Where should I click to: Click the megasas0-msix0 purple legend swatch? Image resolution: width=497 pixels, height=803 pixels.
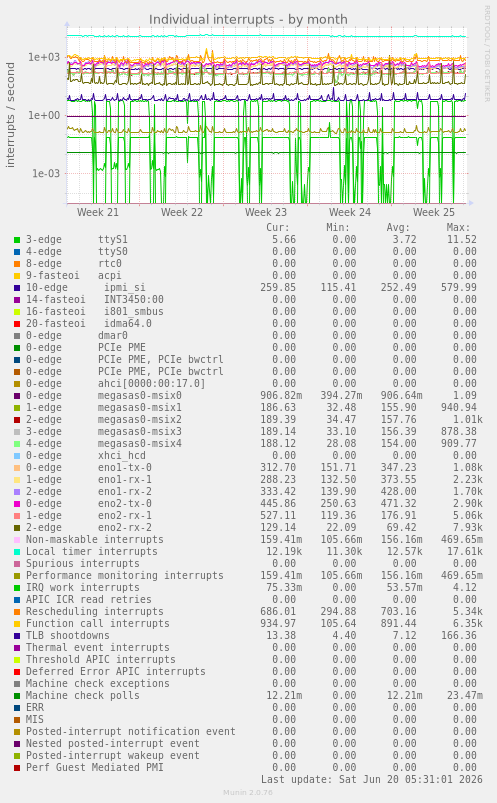click(x=17, y=396)
